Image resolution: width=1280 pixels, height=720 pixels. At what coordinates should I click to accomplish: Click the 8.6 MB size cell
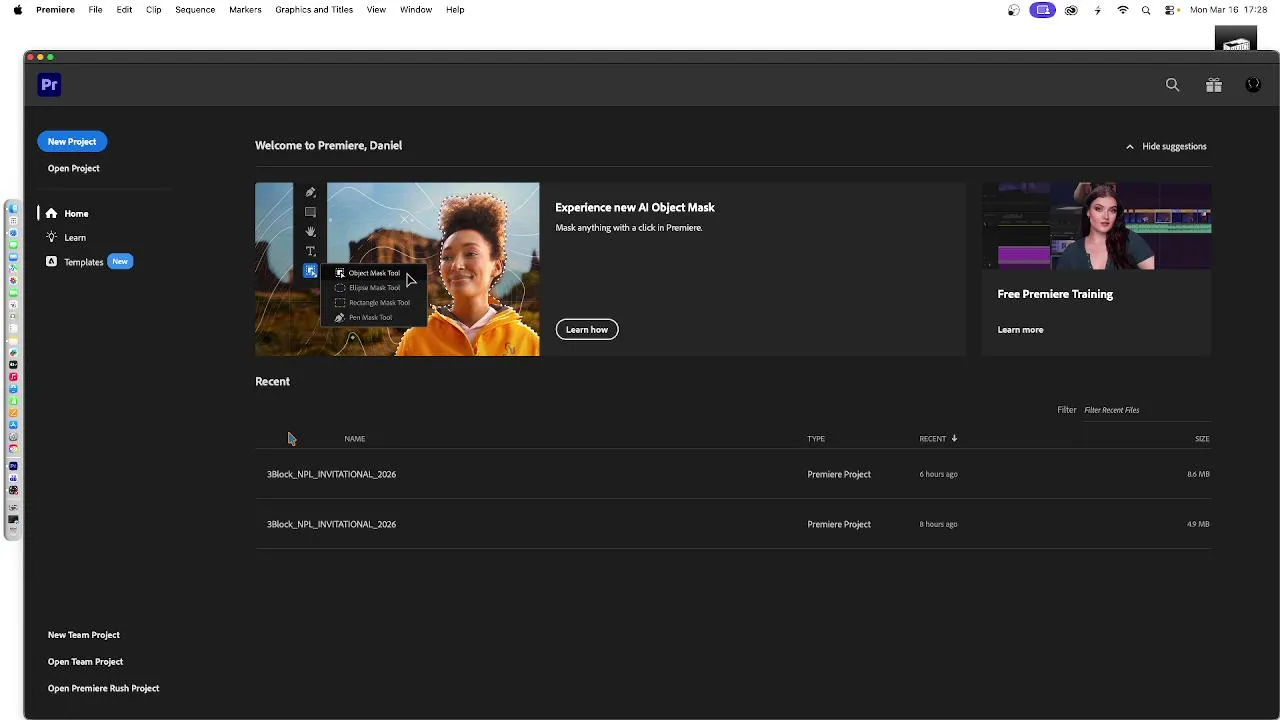(1198, 474)
